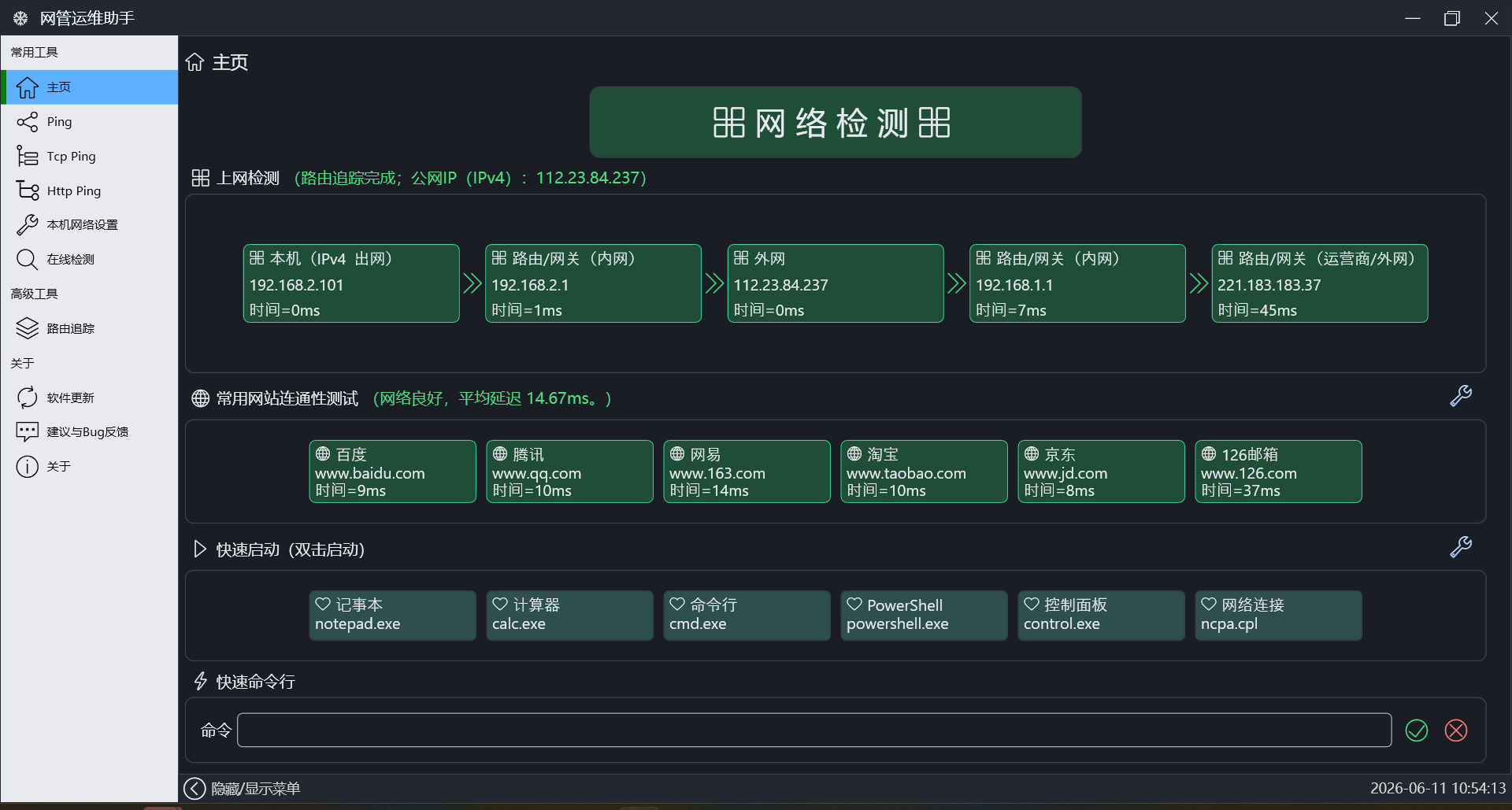
Task: Restore down the 网管运维助手 window
Action: tap(1452, 17)
